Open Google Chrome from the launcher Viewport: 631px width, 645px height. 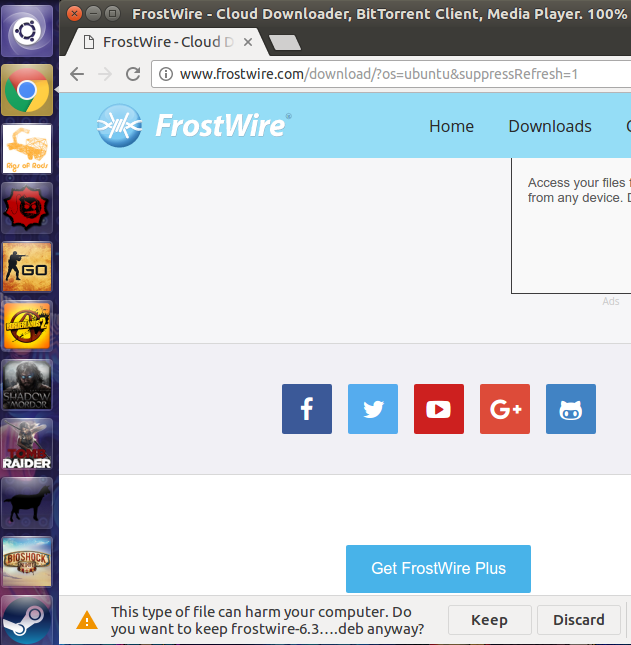[x=27, y=90]
